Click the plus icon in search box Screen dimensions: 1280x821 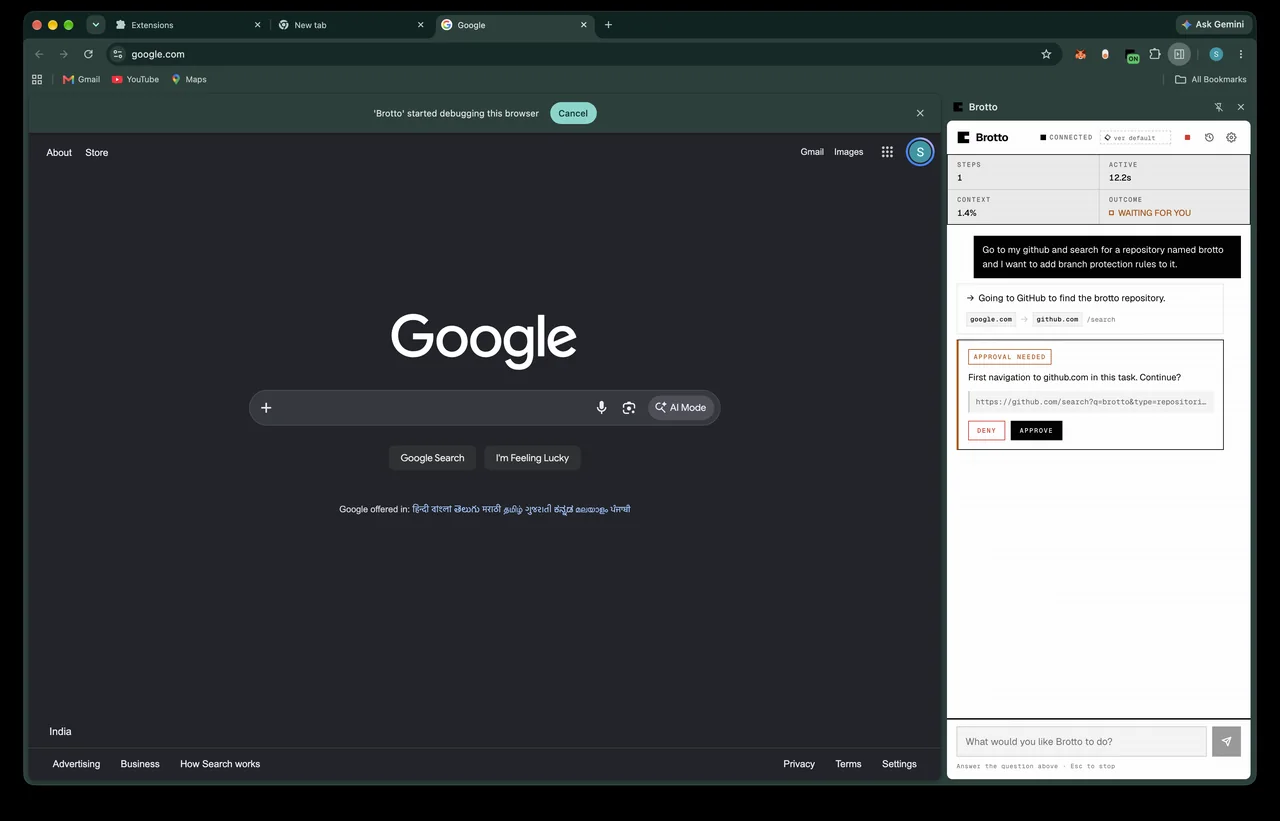(266, 407)
